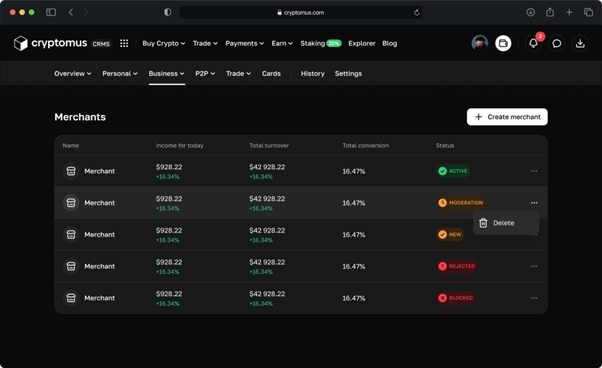Click the store icon of the Moderation merchant
The width and height of the screenshot is (602, 368).
click(71, 203)
